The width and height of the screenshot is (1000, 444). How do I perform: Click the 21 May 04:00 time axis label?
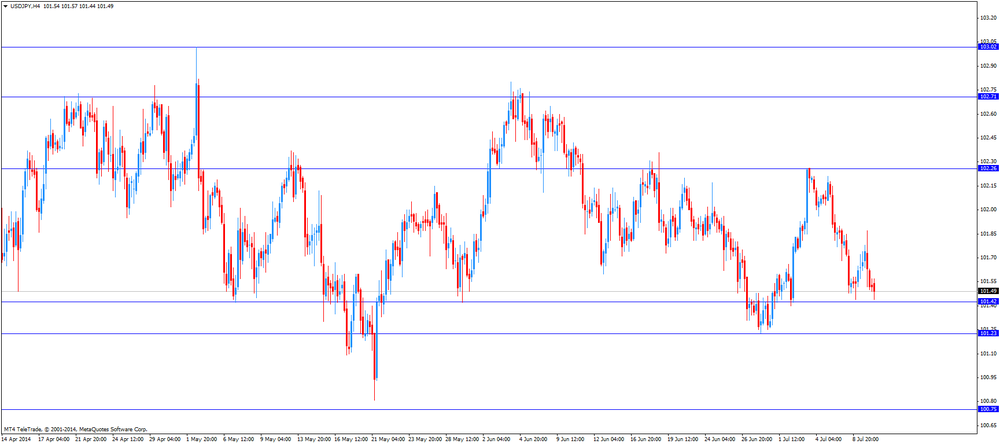pos(388,439)
